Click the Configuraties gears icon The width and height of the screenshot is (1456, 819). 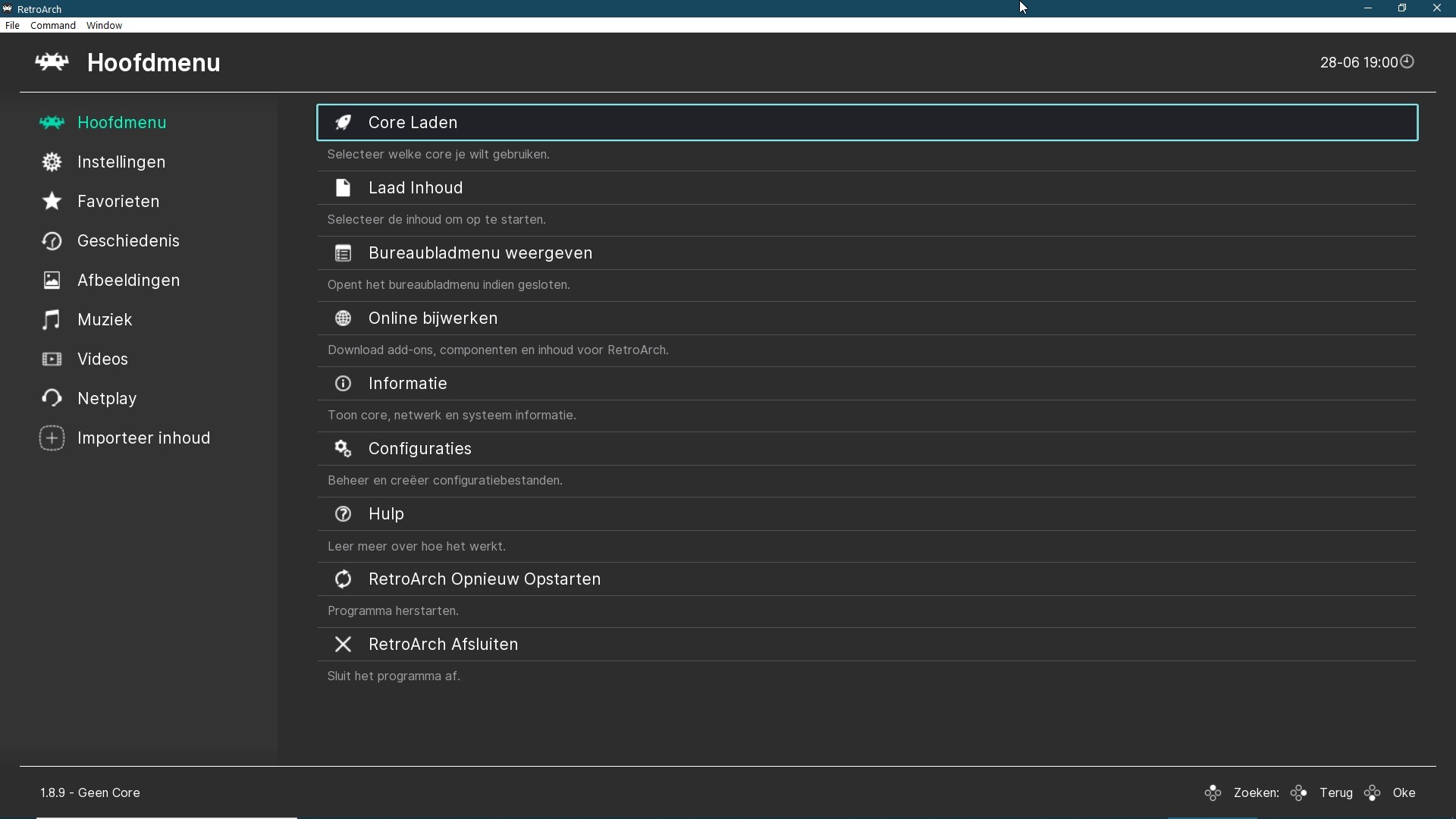(x=343, y=449)
